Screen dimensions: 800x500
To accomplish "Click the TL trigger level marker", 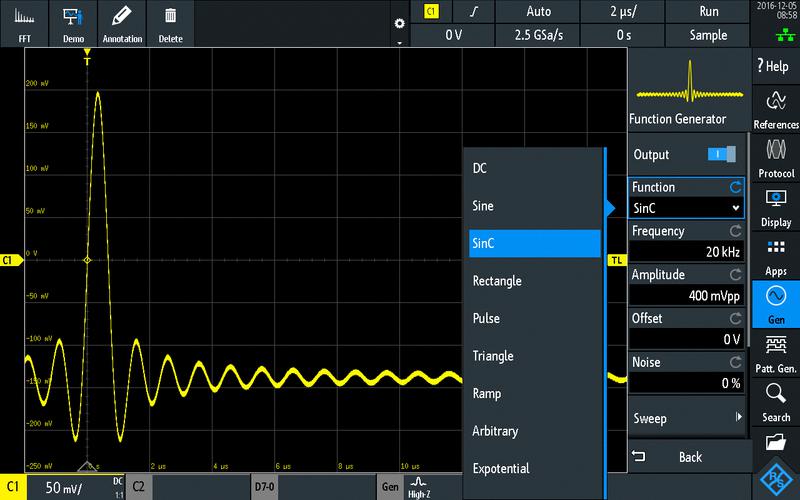I will click(616, 260).
